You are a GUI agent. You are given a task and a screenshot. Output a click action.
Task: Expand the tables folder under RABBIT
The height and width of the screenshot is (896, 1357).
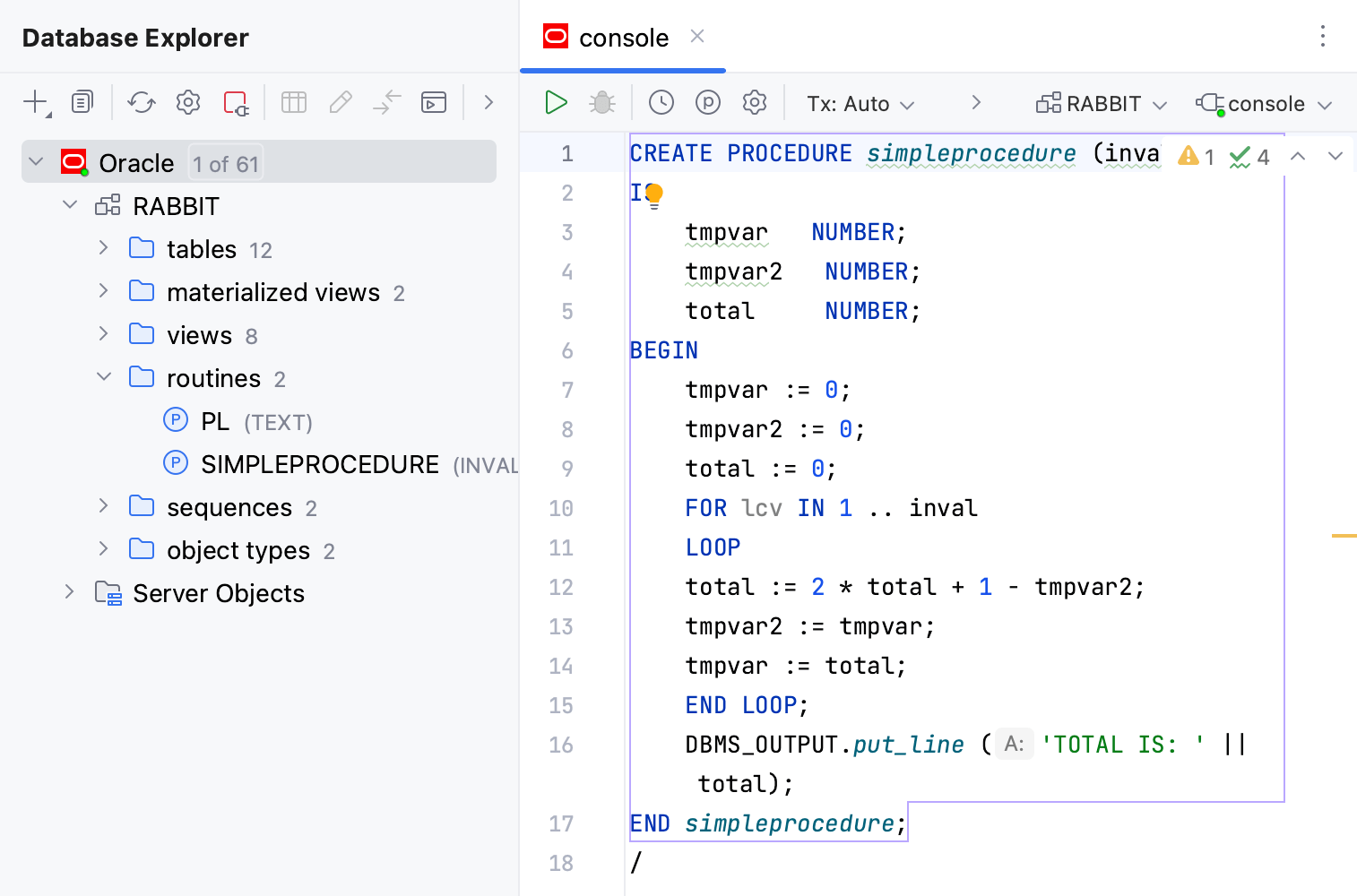point(102,248)
